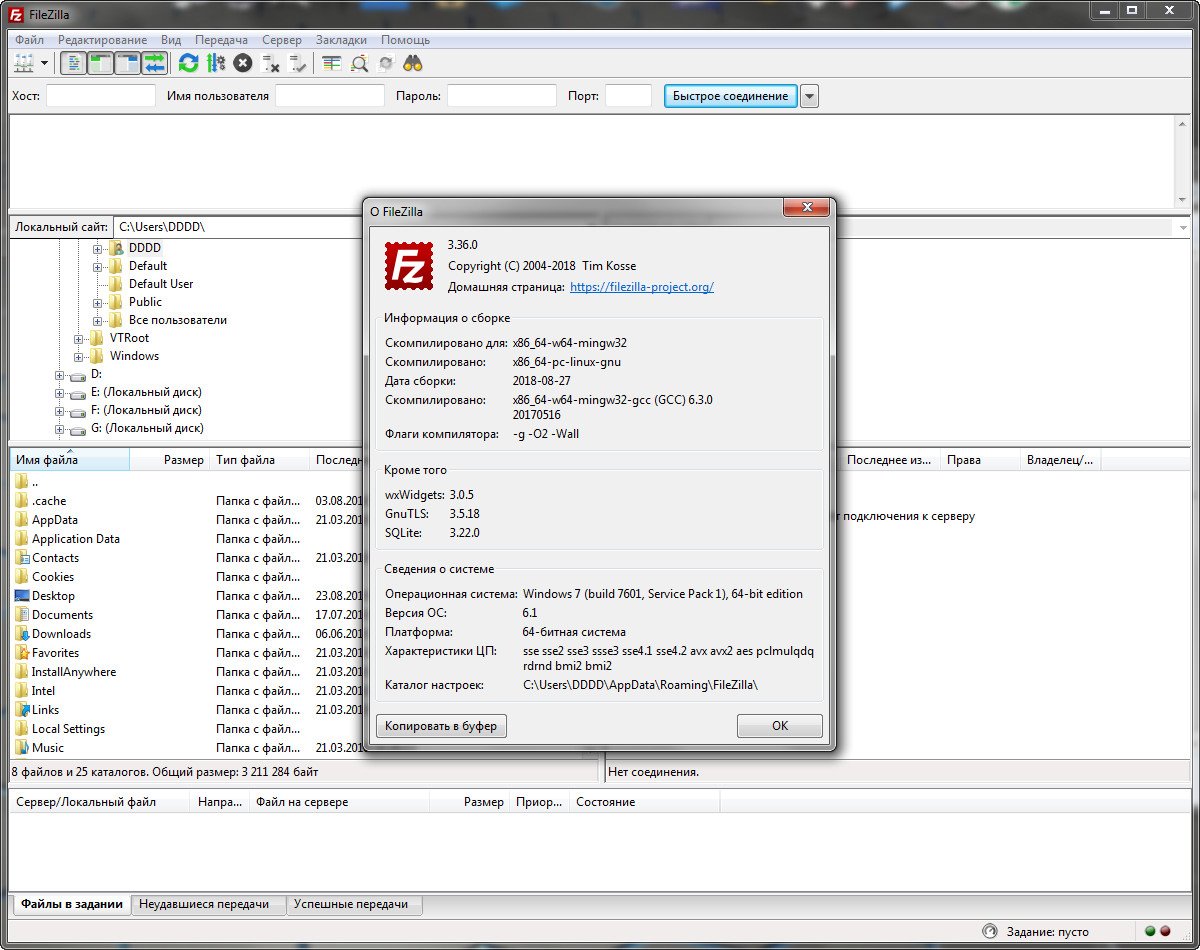Screen dimensions: 1200x950
Task: Click the Копировать в буфер button
Action: click(x=441, y=726)
